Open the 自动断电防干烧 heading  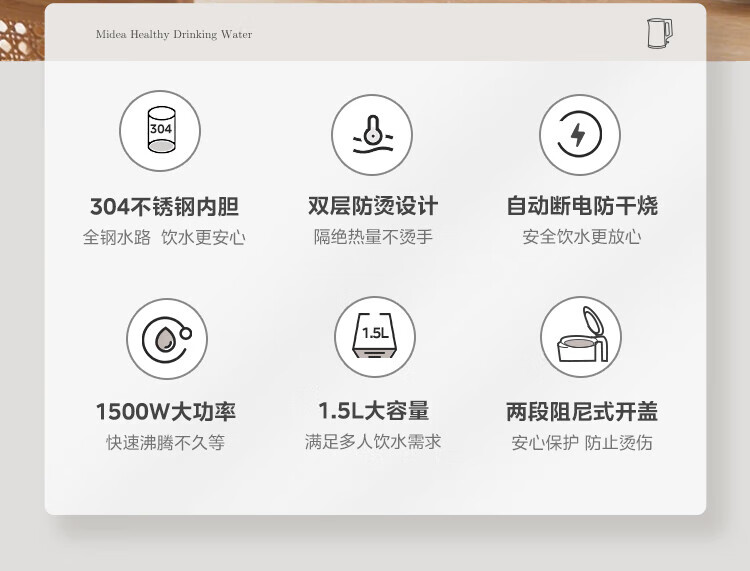[581, 206]
